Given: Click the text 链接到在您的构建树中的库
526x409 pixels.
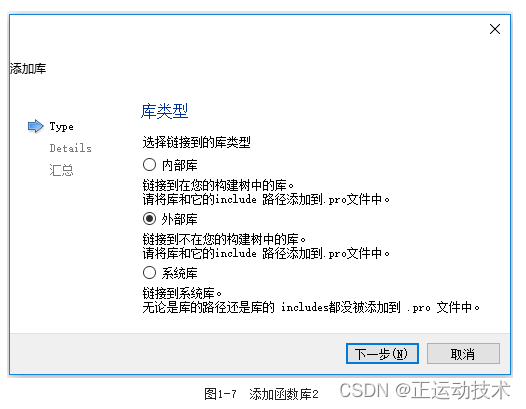Looking at the screenshot, I should coord(218,185).
